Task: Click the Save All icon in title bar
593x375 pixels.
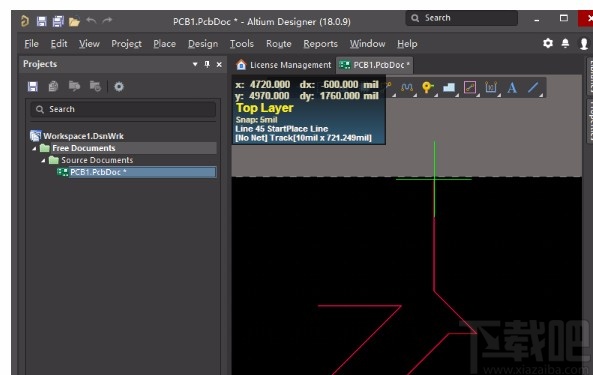Action: coord(58,21)
